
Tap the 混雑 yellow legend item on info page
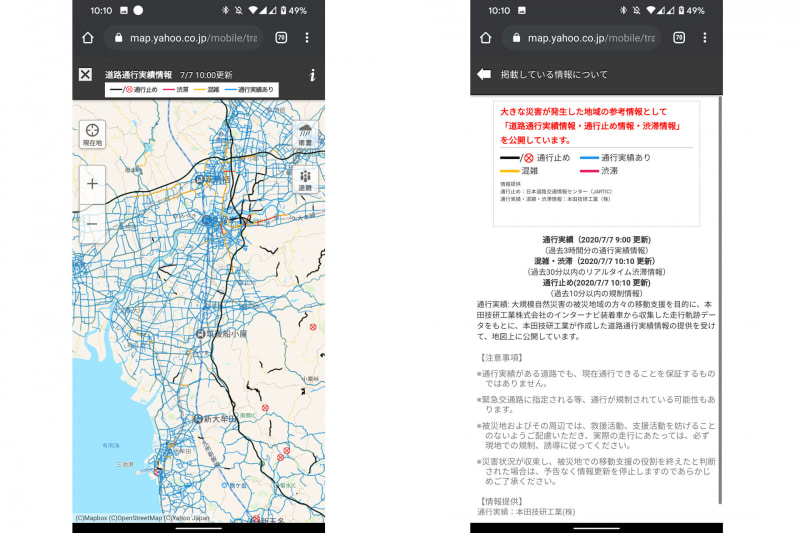pyautogui.click(x=519, y=171)
